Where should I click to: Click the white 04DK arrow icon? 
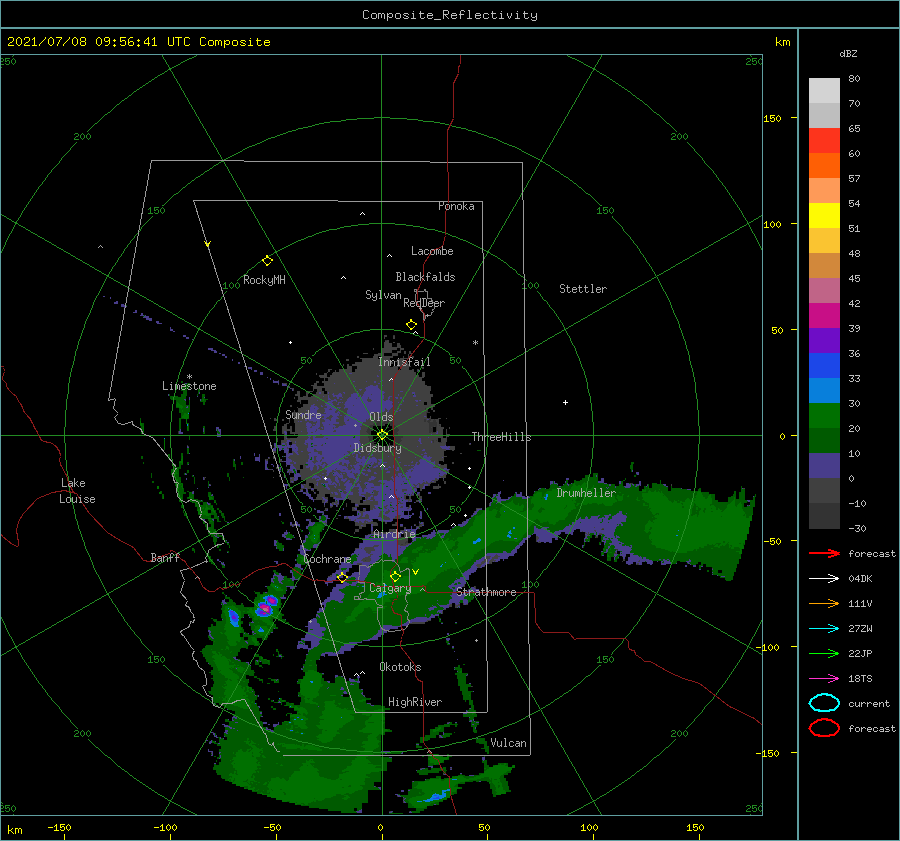click(824, 579)
